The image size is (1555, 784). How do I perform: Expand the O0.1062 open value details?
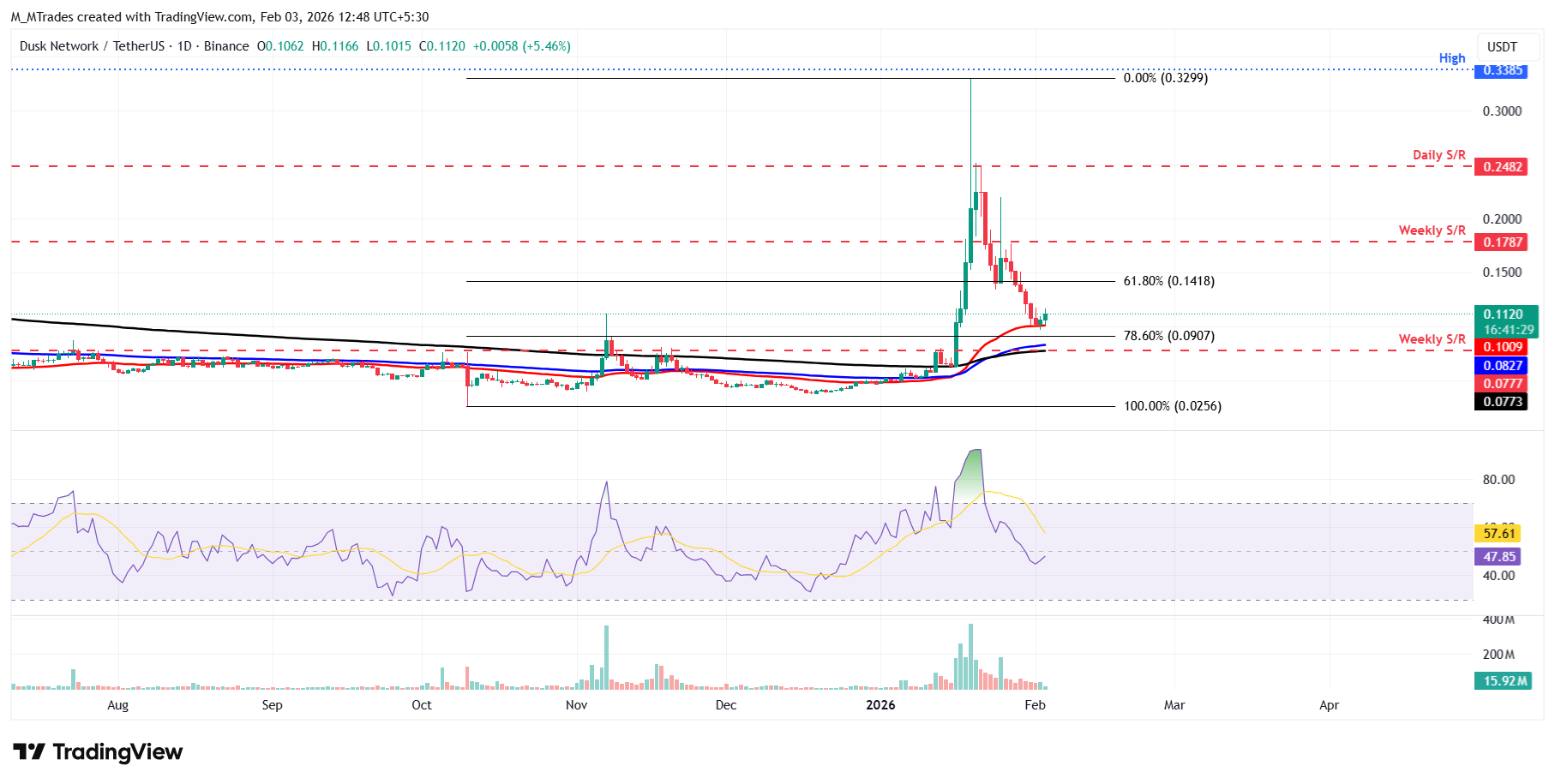click(281, 46)
